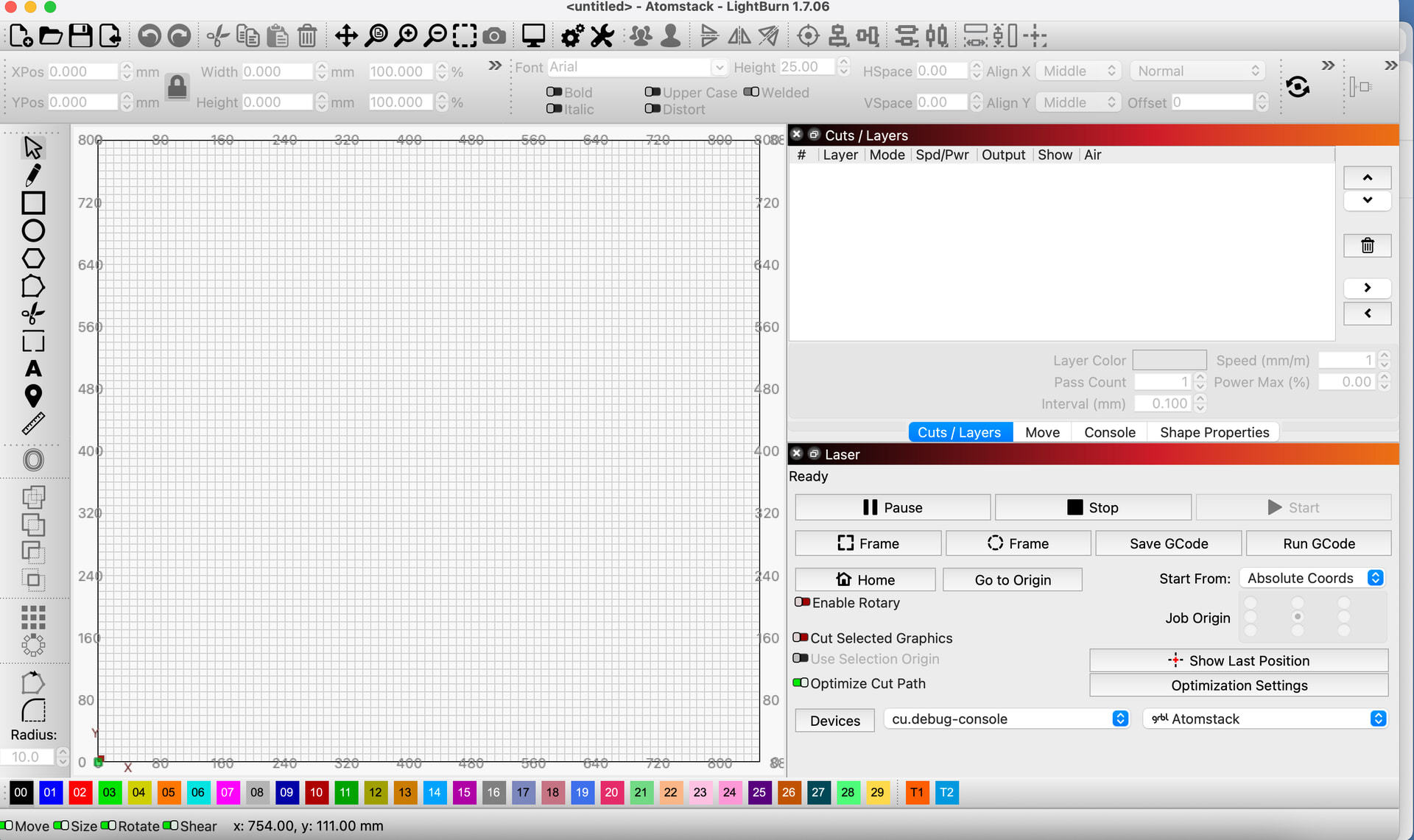Pick the Polygon hexagon tool
1414x840 pixels.
pos(33,258)
